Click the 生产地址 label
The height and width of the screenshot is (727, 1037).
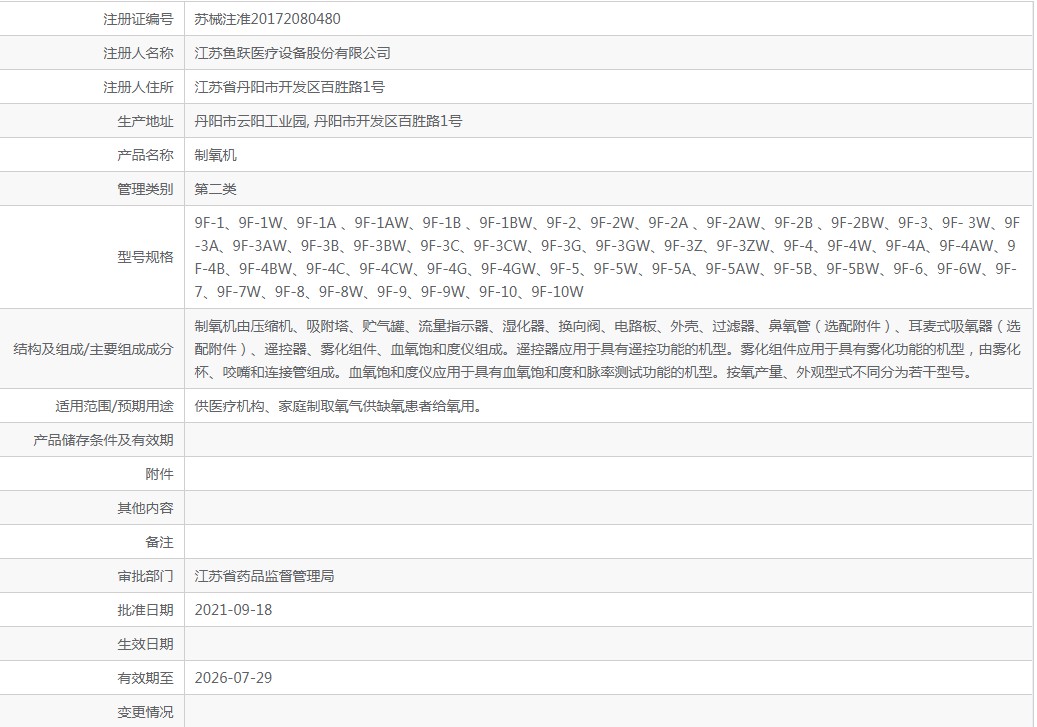point(145,121)
